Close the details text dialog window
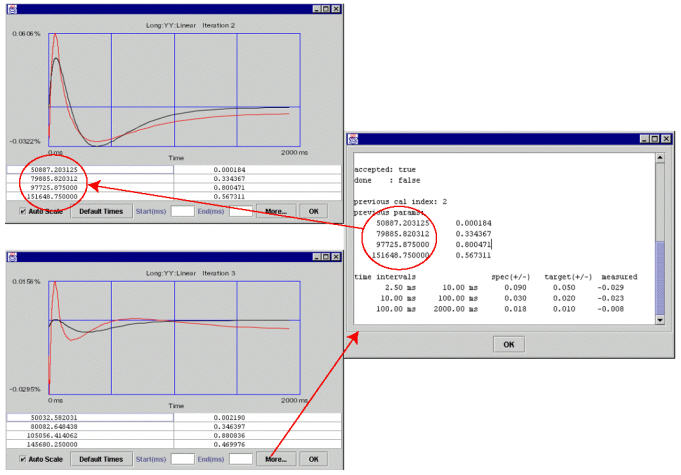 [667, 138]
